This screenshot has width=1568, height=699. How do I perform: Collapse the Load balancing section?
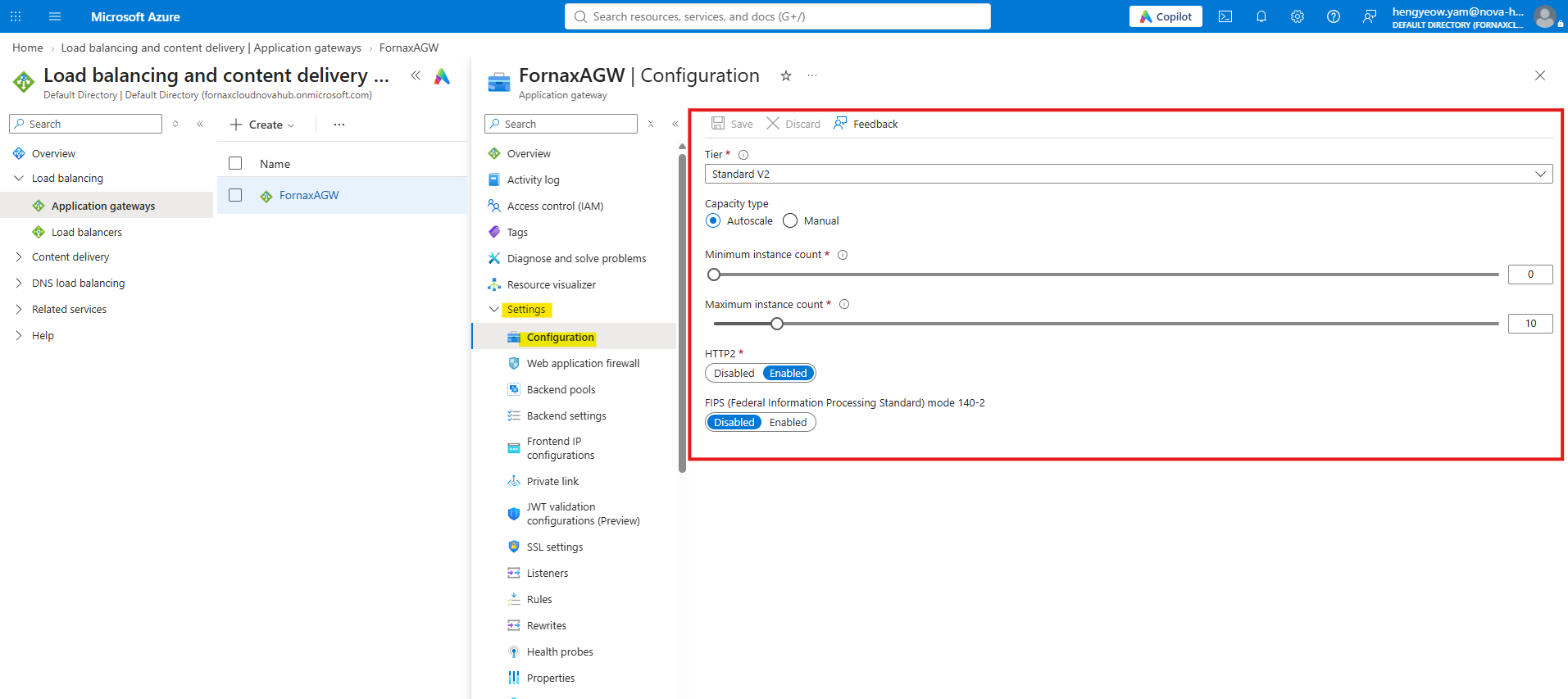coord(19,178)
